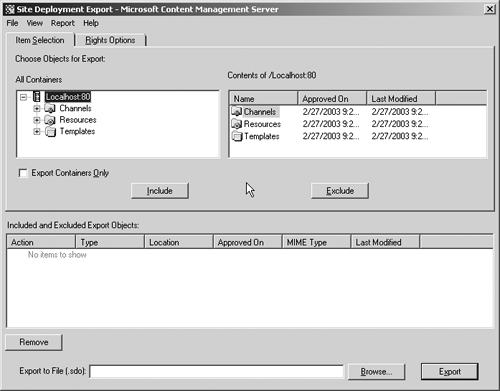Click Type column header in export objects

110,242
